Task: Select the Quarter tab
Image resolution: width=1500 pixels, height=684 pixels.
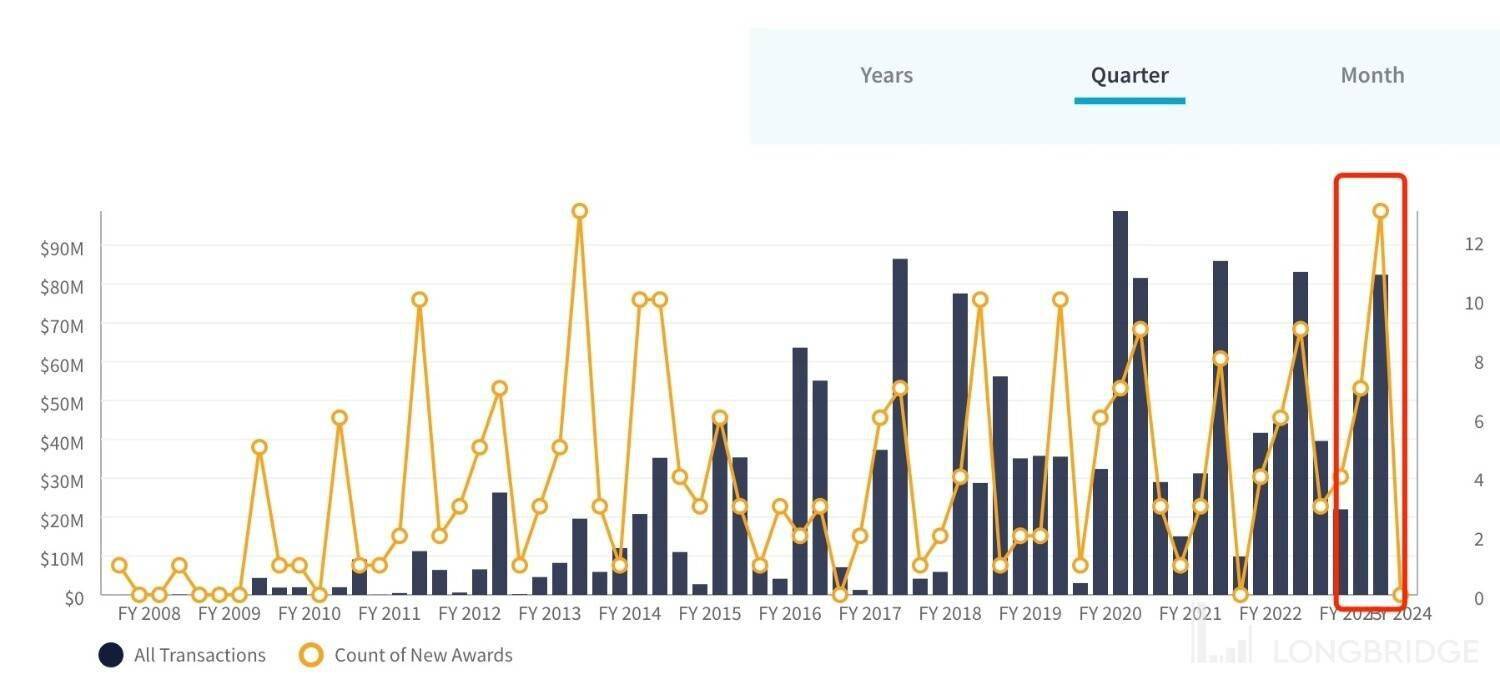Action: click(x=1129, y=75)
